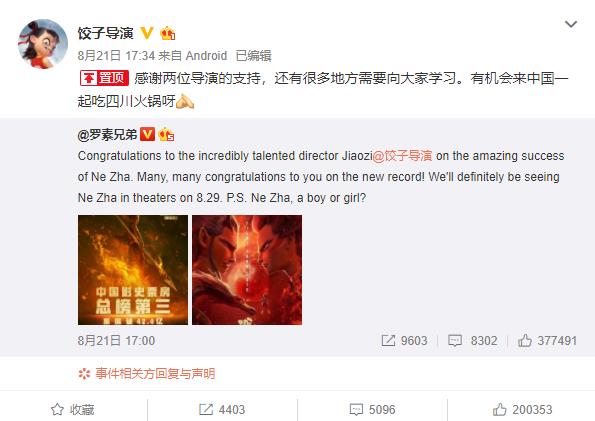Click the crown level icon beside 罗素兄弟
The width and height of the screenshot is (595, 421).
point(166,134)
